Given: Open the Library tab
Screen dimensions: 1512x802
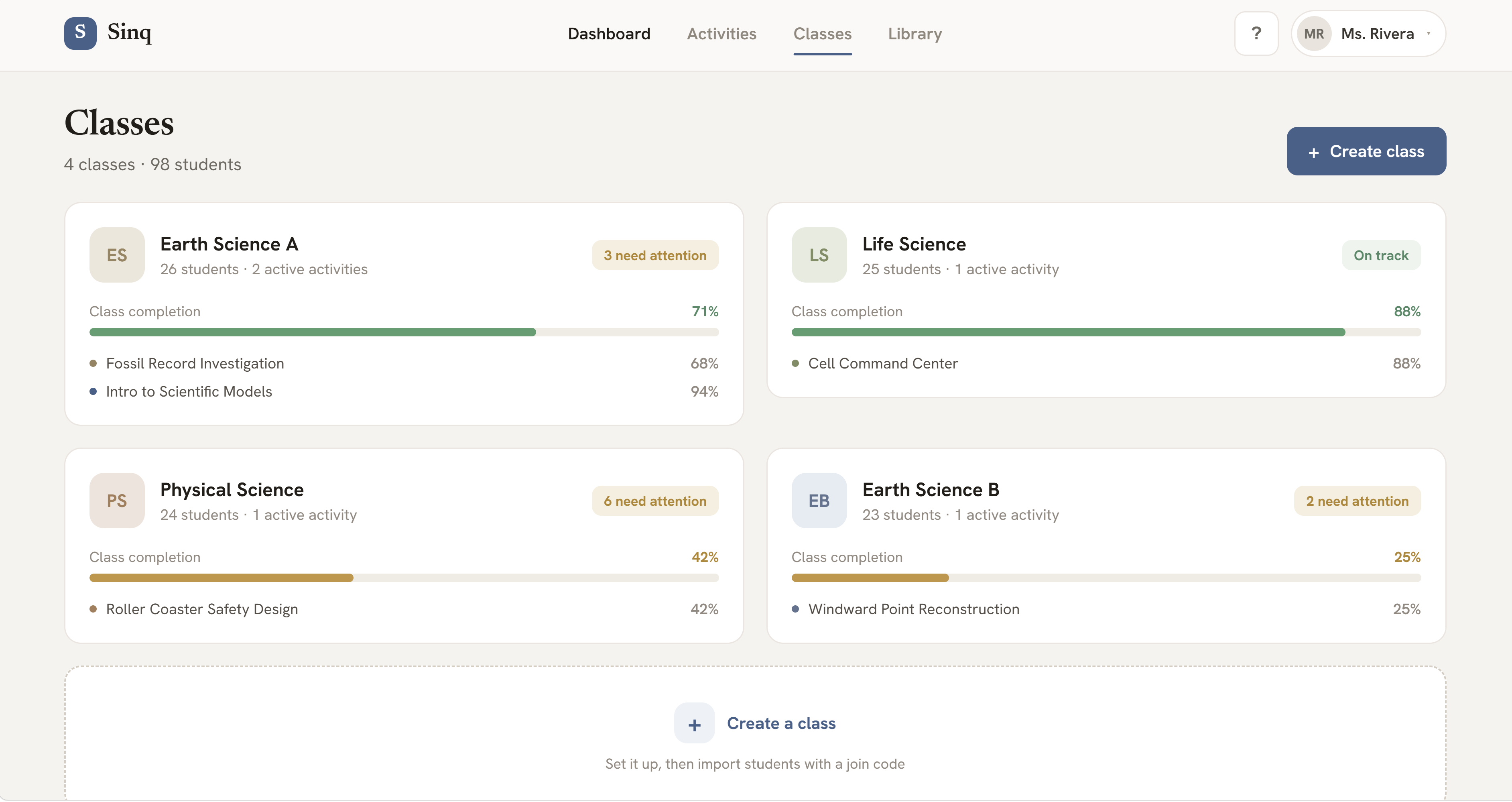Looking at the screenshot, I should (x=915, y=33).
